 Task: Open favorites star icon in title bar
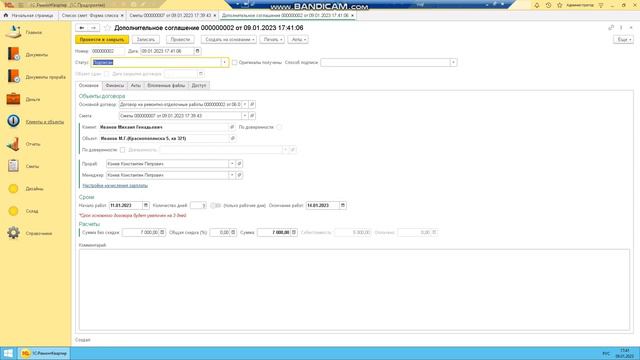560,5
